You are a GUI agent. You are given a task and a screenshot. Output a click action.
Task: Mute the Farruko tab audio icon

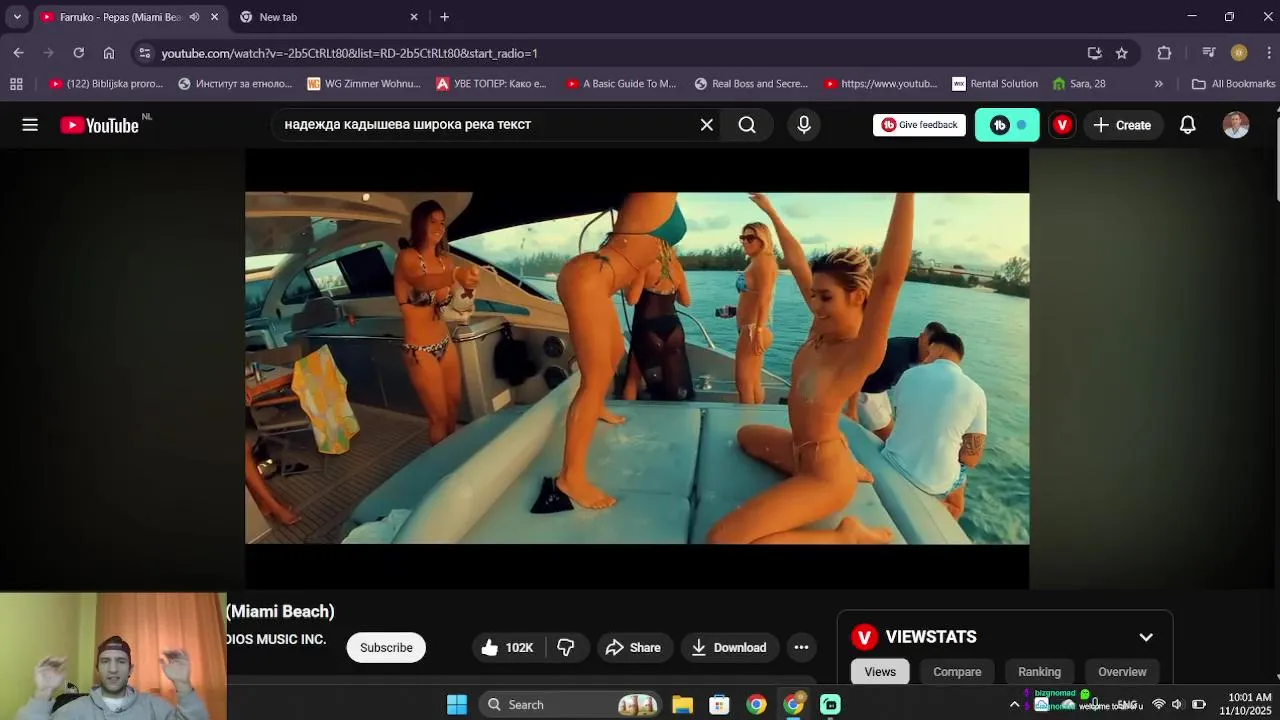click(194, 17)
